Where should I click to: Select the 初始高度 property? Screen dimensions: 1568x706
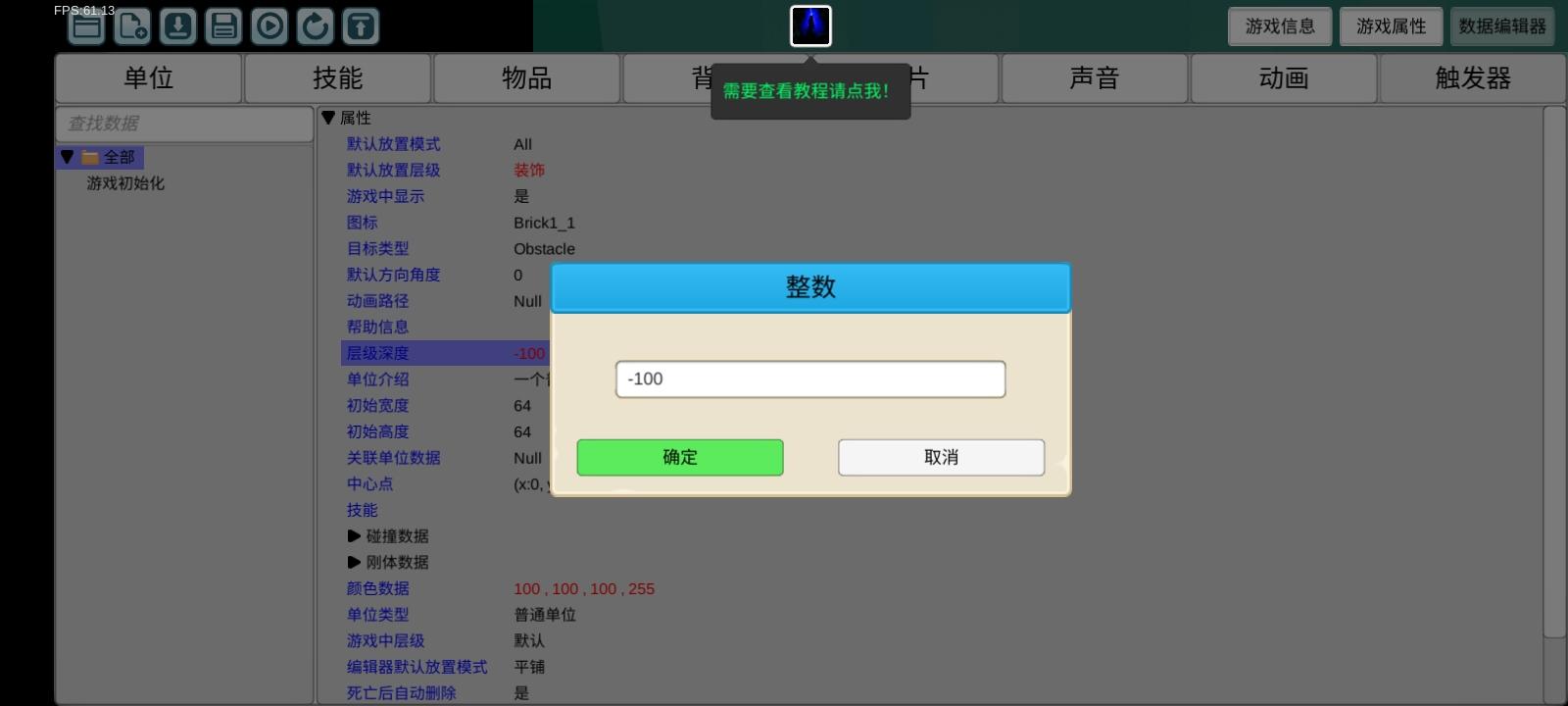pos(377,431)
